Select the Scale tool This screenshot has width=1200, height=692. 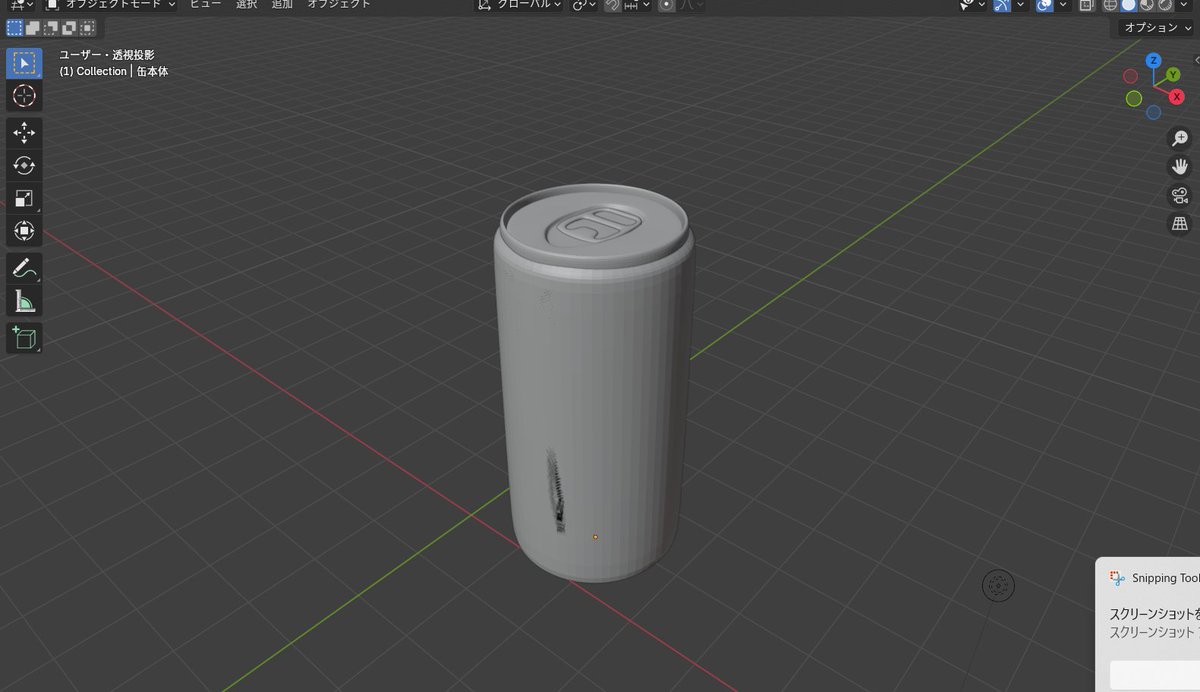pos(23,198)
